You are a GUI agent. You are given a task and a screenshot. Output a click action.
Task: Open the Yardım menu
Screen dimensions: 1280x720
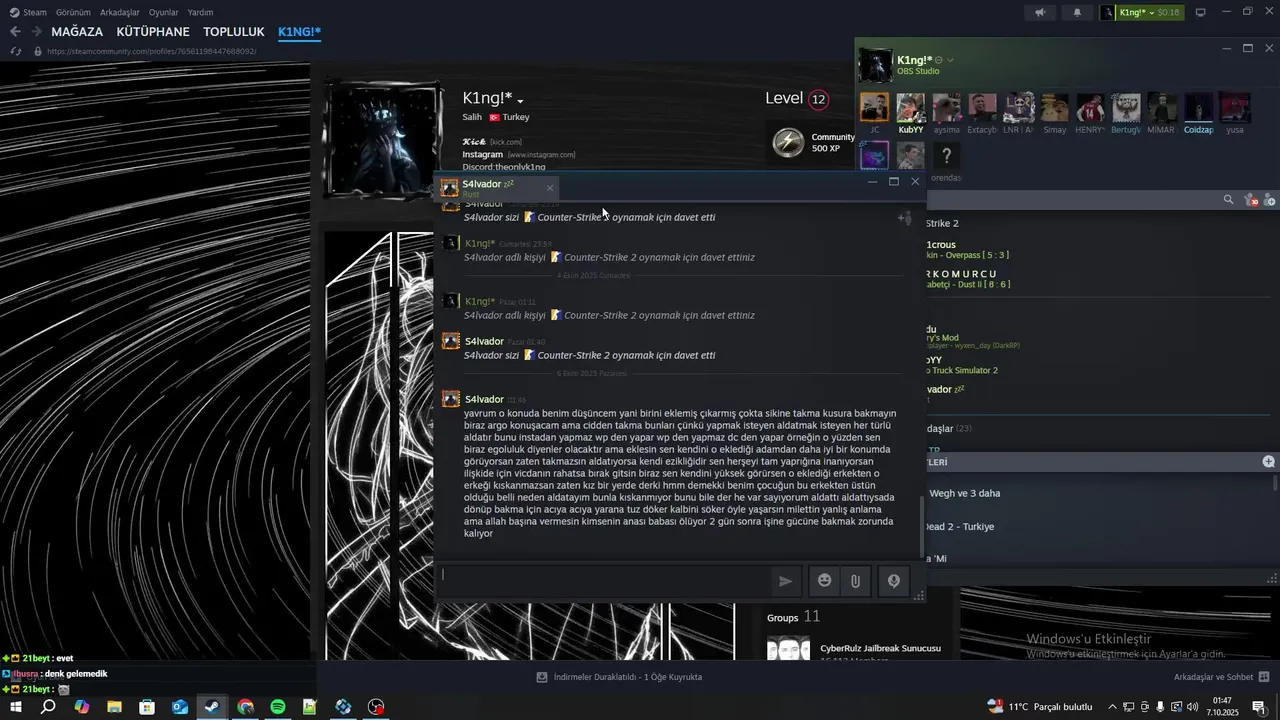(x=200, y=12)
